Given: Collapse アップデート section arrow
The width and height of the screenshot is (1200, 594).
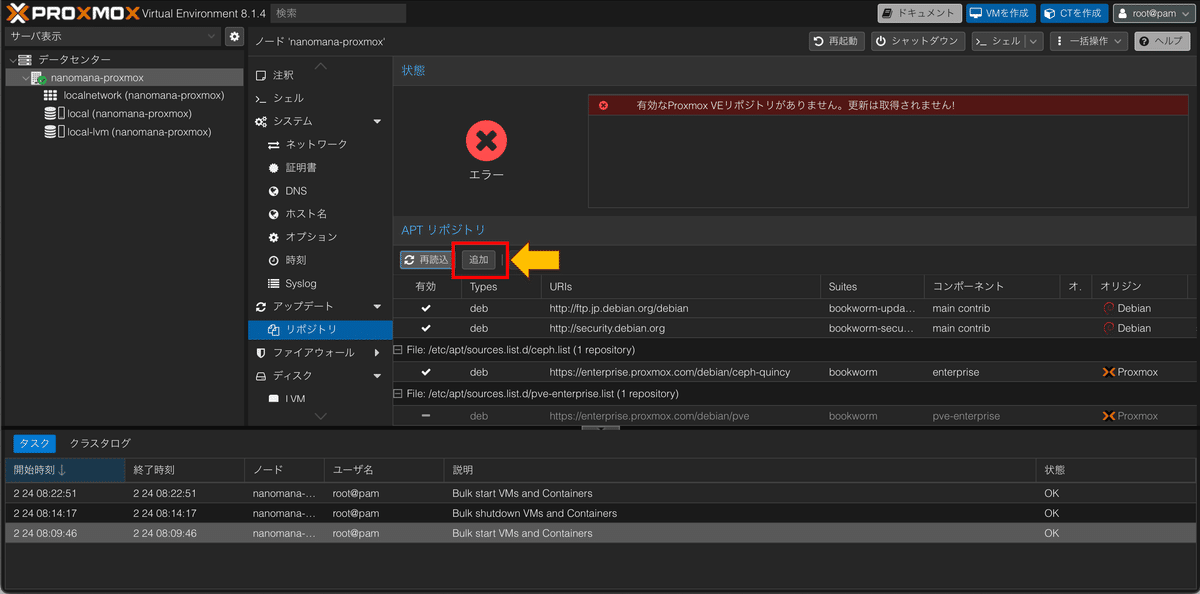Looking at the screenshot, I should (377, 306).
